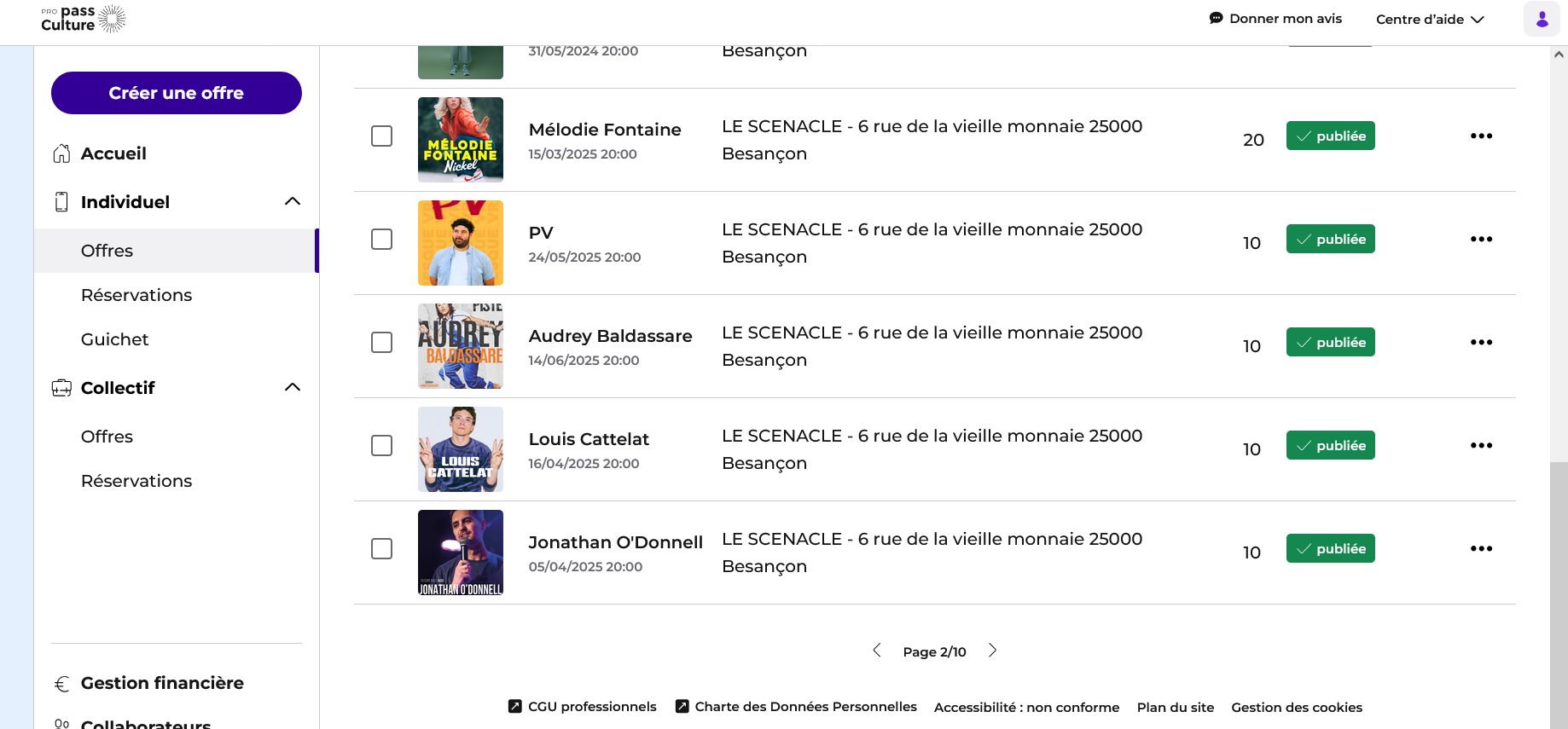Open the user profile icon menu
This screenshot has height=729, width=1568.
1542,19
